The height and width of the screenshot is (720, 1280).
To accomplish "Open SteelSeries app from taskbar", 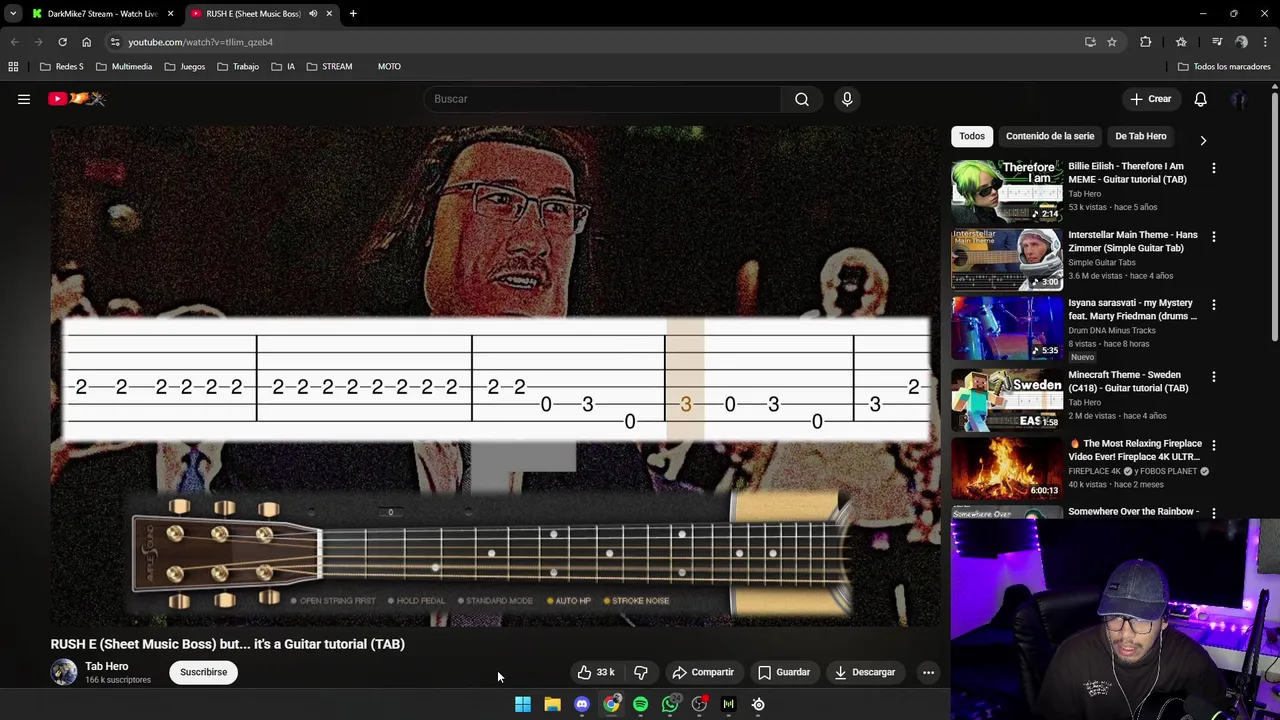I will [758, 705].
